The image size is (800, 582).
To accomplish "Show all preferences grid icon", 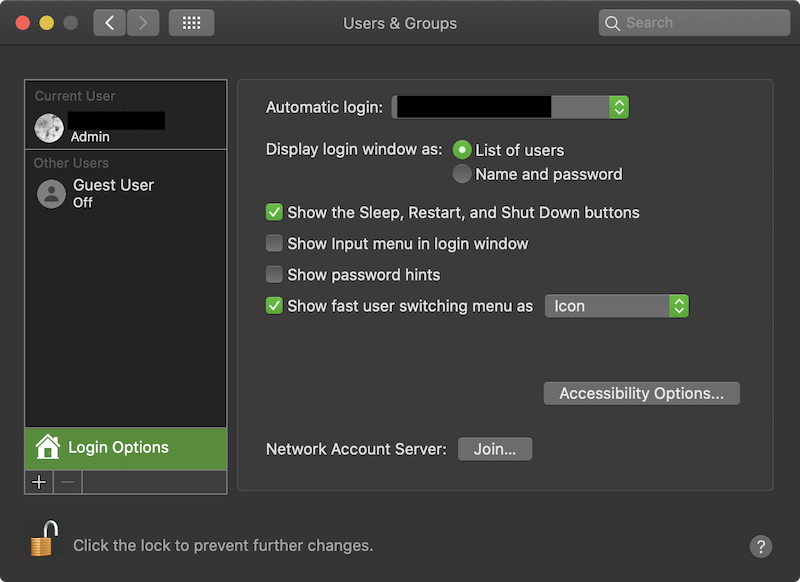I will pos(192,22).
